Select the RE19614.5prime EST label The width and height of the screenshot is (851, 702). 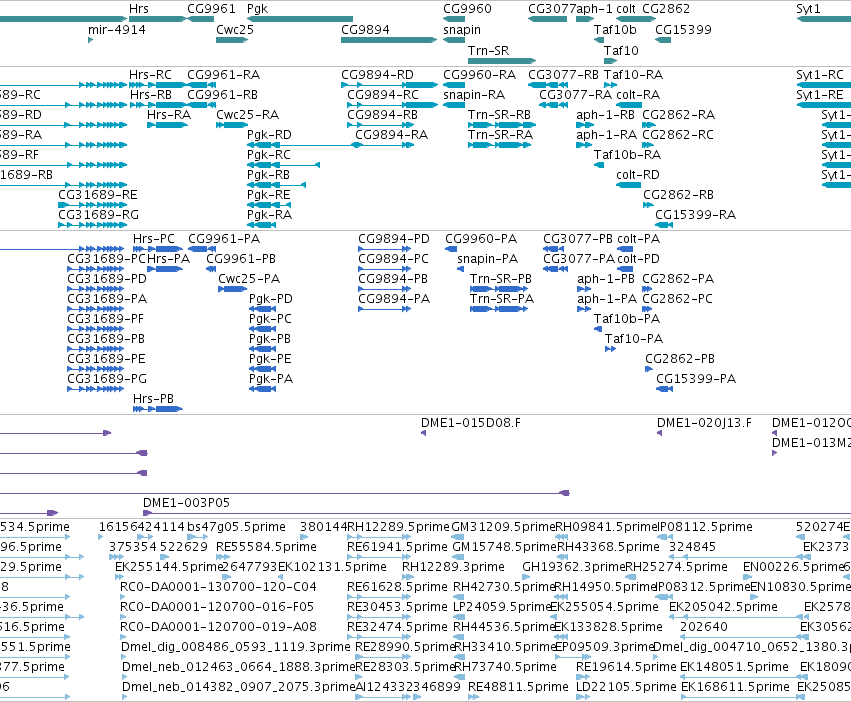tap(626, 667)
